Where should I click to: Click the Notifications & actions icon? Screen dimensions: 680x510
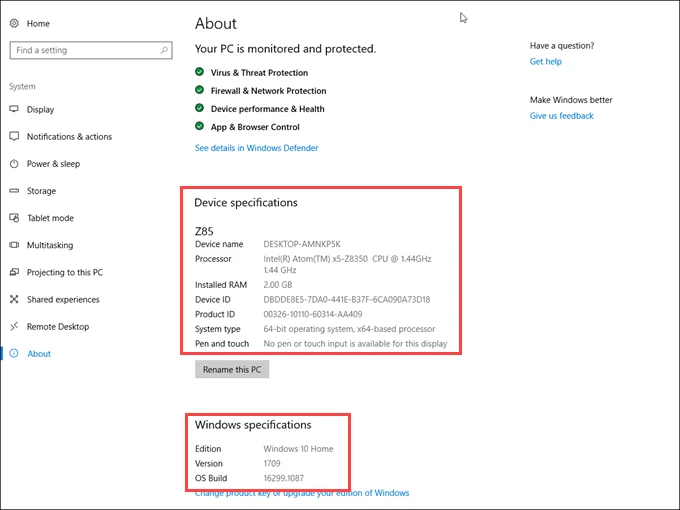pos(14,137)
